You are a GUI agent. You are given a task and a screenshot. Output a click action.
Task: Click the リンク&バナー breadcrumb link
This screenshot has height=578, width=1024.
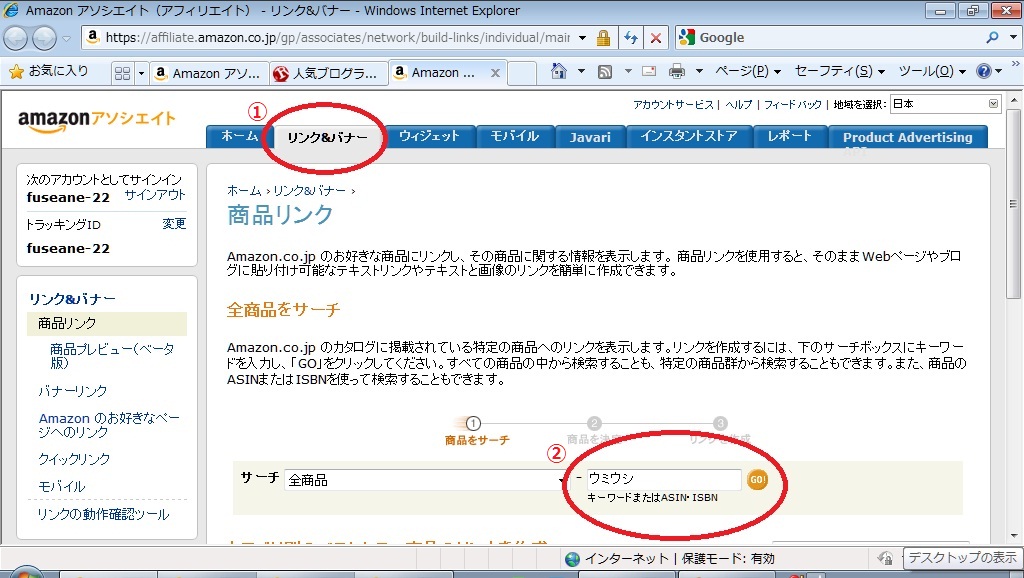click(x=310, y=191)
